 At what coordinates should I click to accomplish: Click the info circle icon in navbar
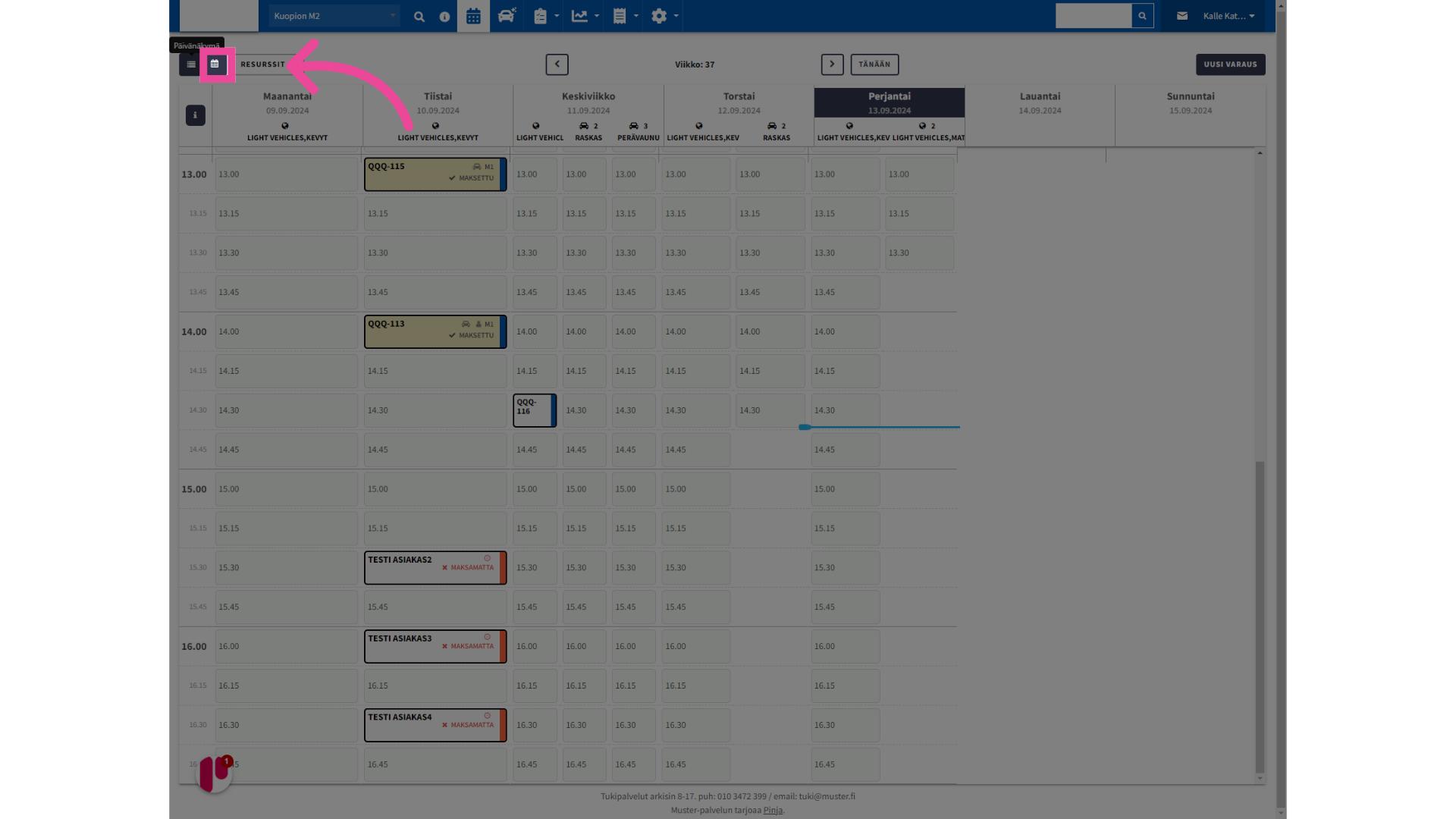coord(444,16)
